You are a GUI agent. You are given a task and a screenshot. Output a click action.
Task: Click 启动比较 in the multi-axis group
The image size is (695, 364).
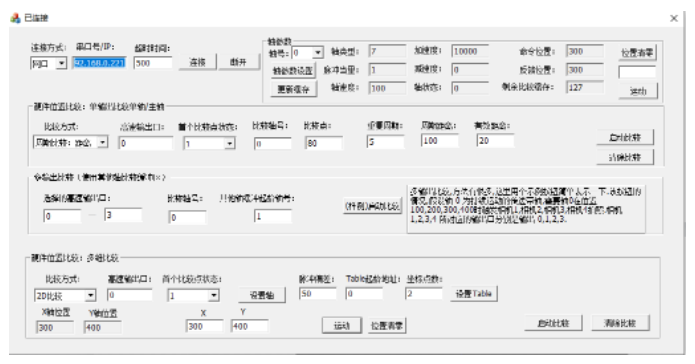click(x=553, y=323)
